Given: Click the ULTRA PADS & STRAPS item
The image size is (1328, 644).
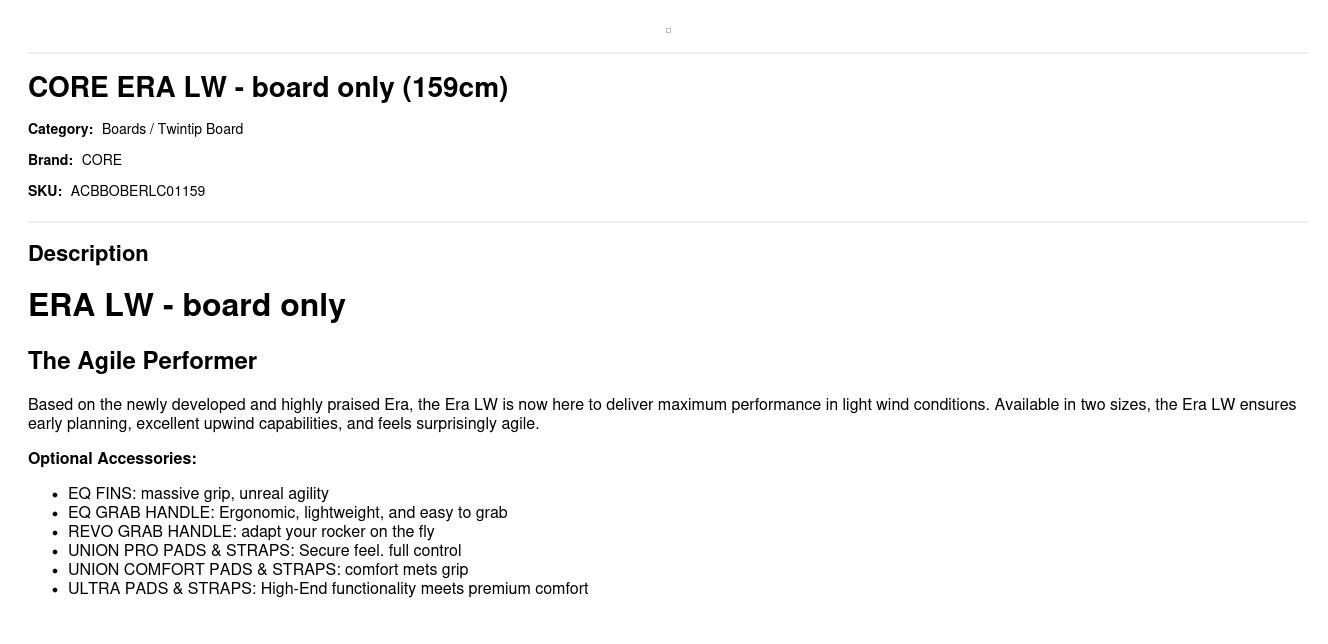Looking at the screenshot, I should click(x=328, y=589).
